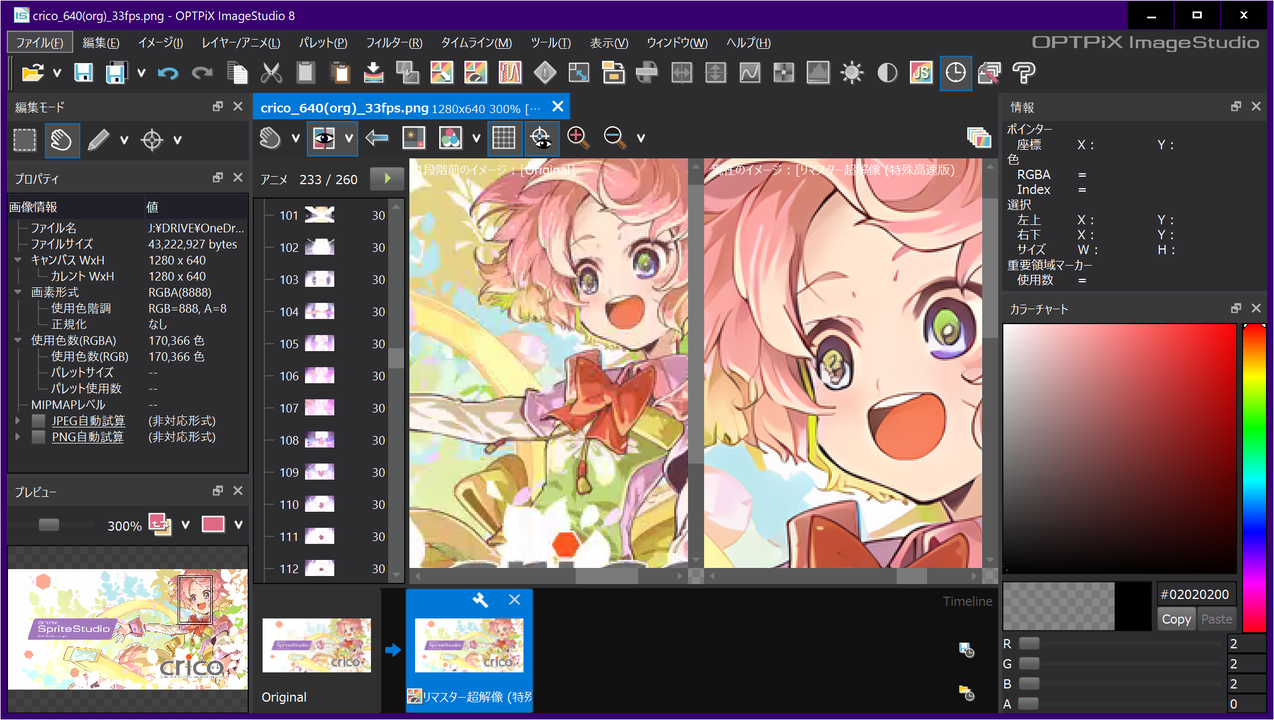Image resolution: width=1274 pixels, height=720 pixels.
Task: Save the image with the floppy icon
Action: point(84,72)
